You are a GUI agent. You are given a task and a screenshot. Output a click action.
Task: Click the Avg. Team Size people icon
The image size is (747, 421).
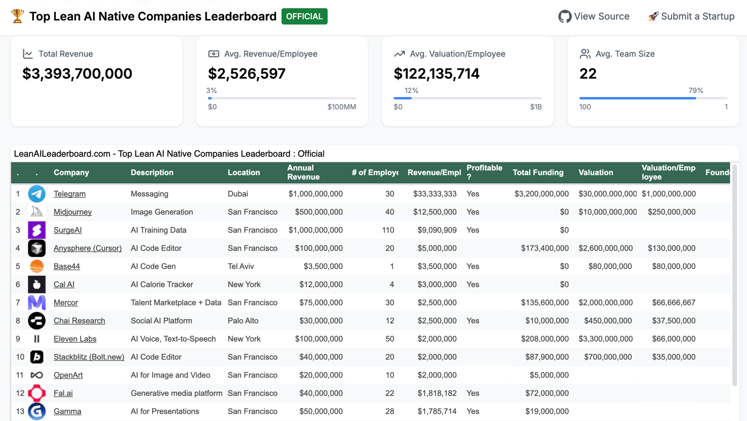(x=585, y=54)
